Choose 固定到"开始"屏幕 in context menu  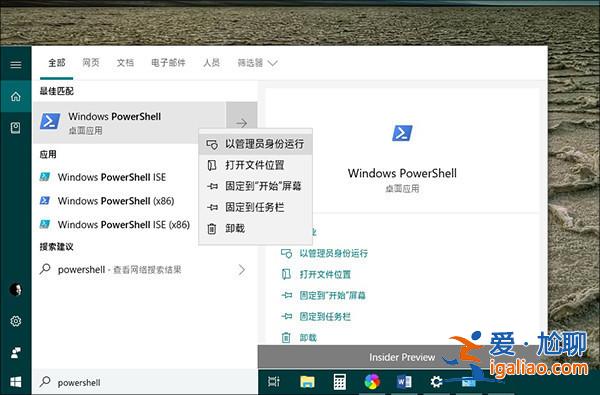pyautogui.click(x=256, y=186)
